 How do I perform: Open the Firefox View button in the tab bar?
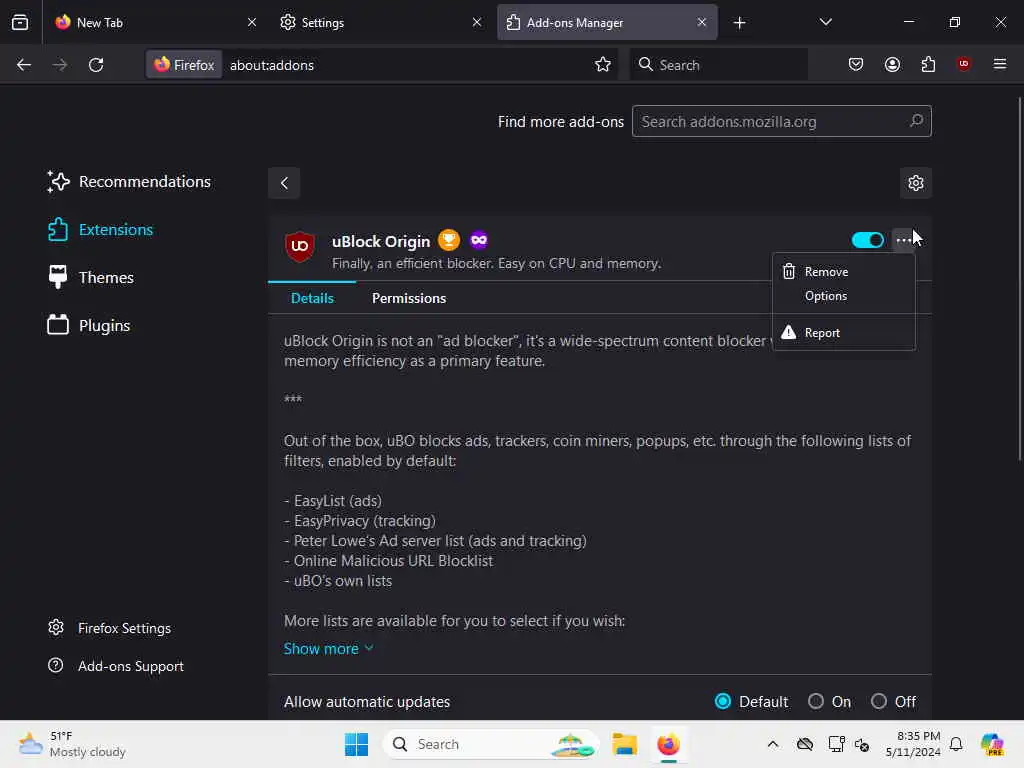coord(20,22)
